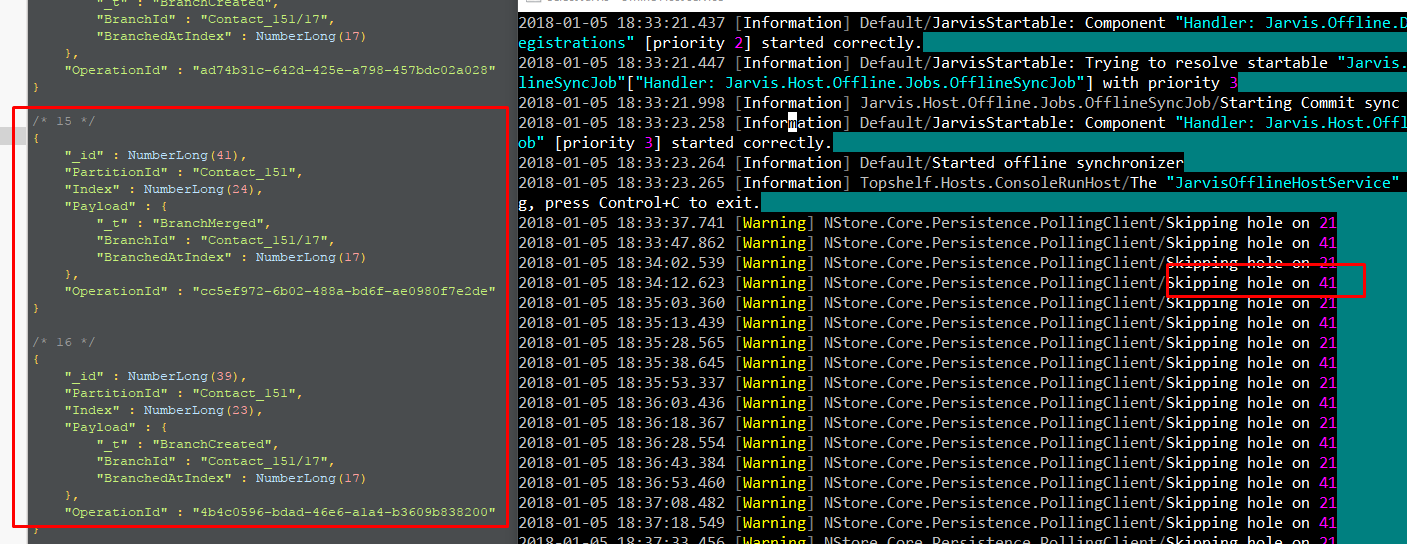Click PartitionId line under _id NumberLong(41)
Image resolution: width=1407 pixels, height=544 pixels.
(183, 172)
